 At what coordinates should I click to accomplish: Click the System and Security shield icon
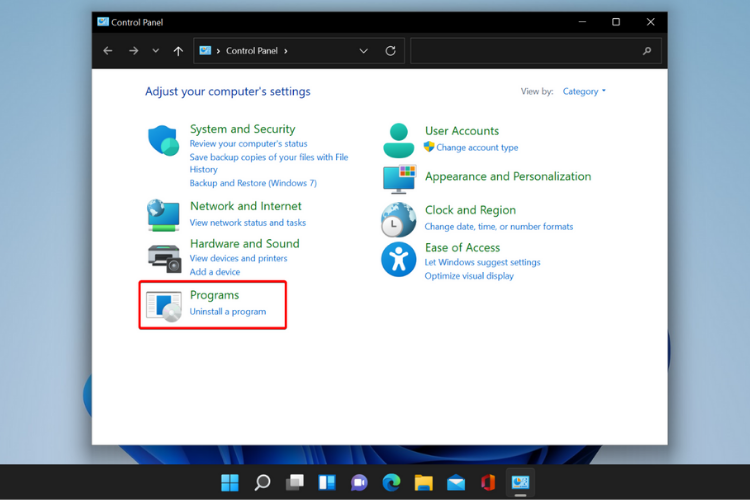164,142
